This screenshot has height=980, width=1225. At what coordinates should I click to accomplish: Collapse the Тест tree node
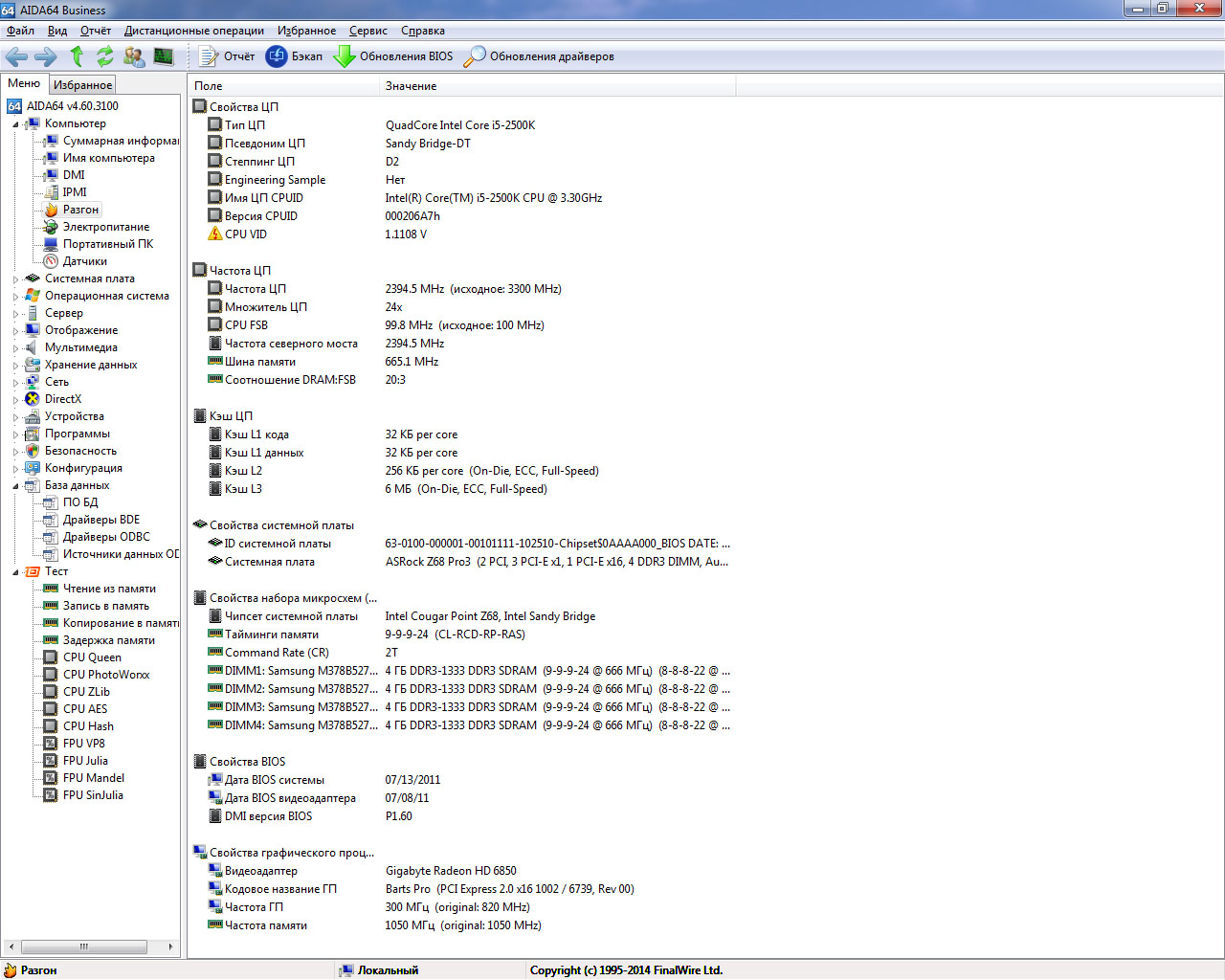pyautogui.click(x=15, y=572)
